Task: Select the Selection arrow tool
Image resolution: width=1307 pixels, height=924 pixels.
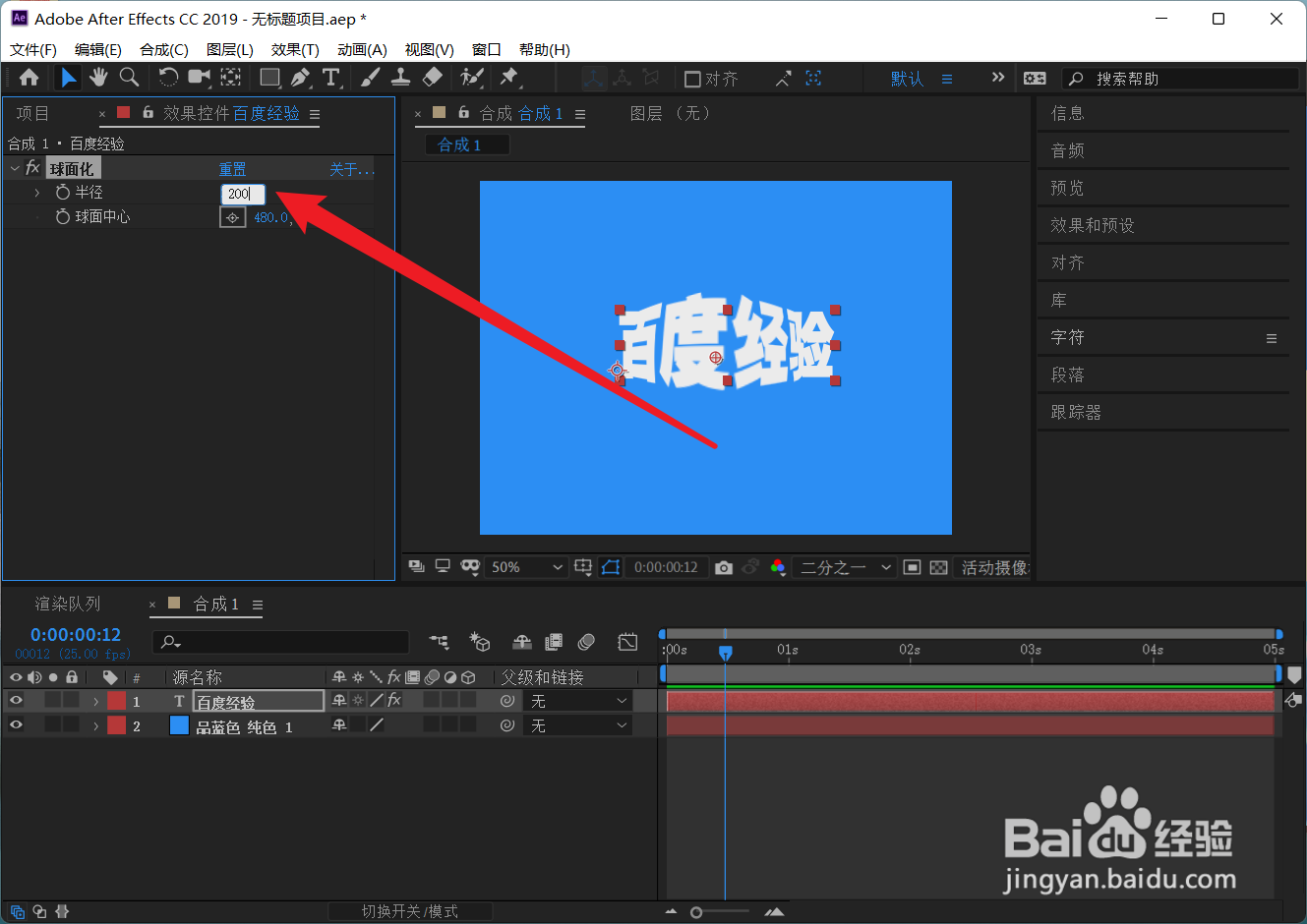Action: (x=69, y=78)
